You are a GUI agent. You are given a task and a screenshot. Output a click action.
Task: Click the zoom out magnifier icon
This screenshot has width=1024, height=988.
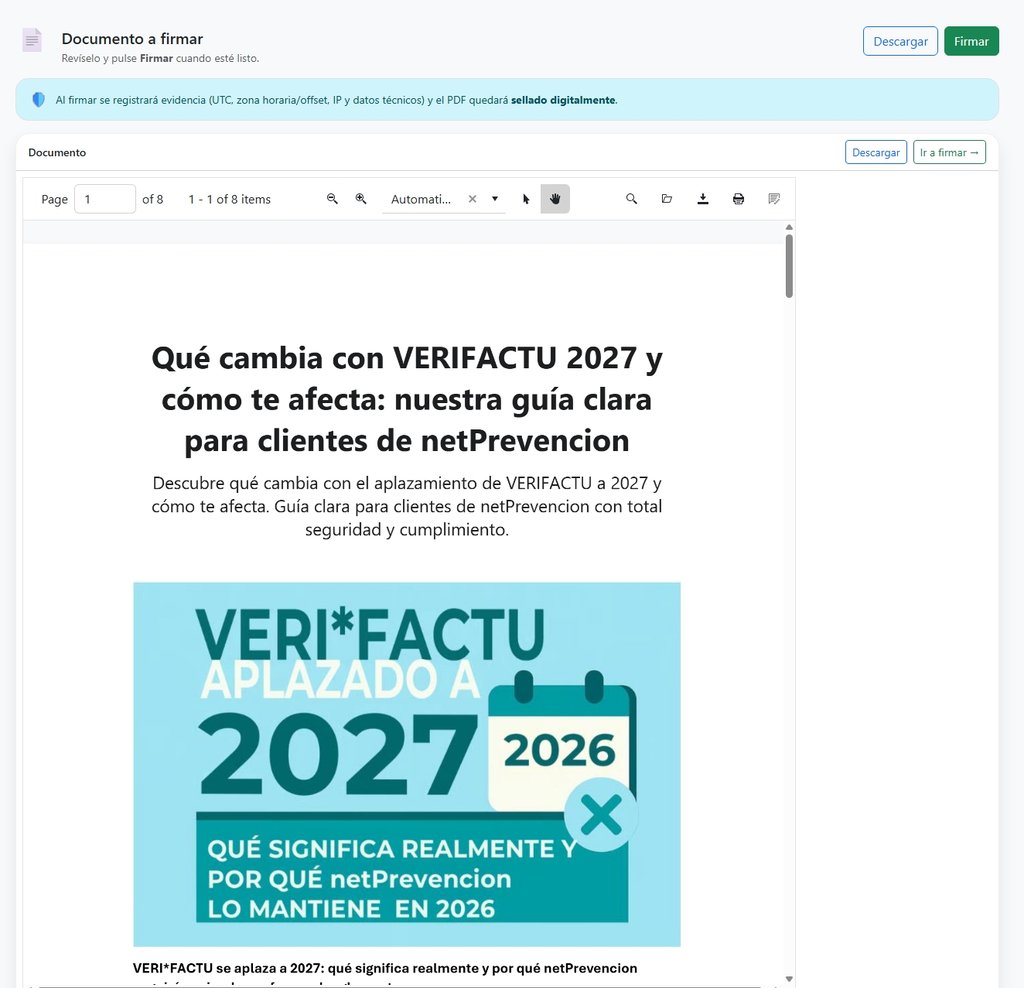tap(332, 199)
